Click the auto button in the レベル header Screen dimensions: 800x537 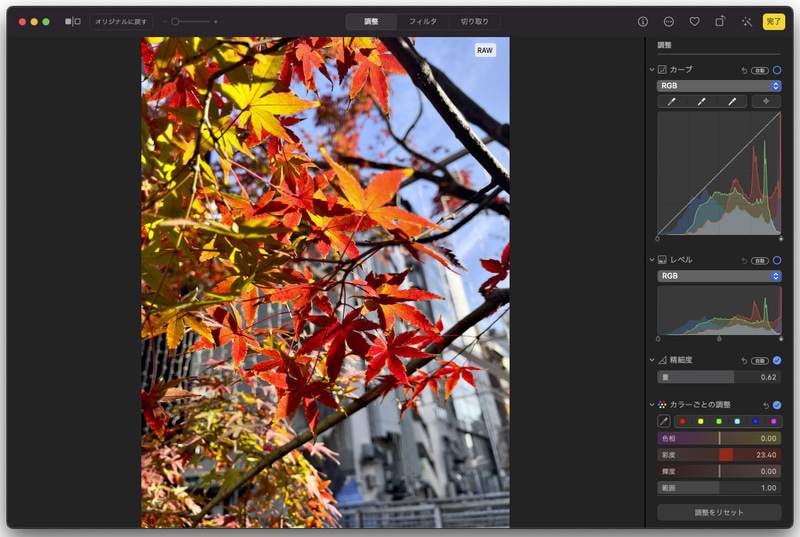pyautogui.click(x=760, y=261)
